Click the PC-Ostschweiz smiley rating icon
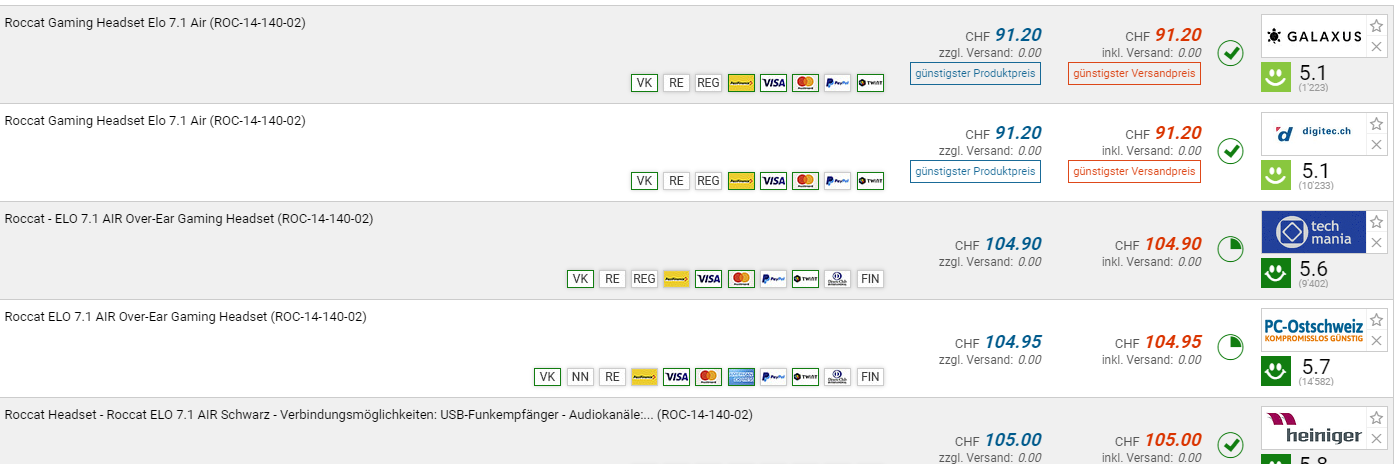 click(x=1276, y=372)
